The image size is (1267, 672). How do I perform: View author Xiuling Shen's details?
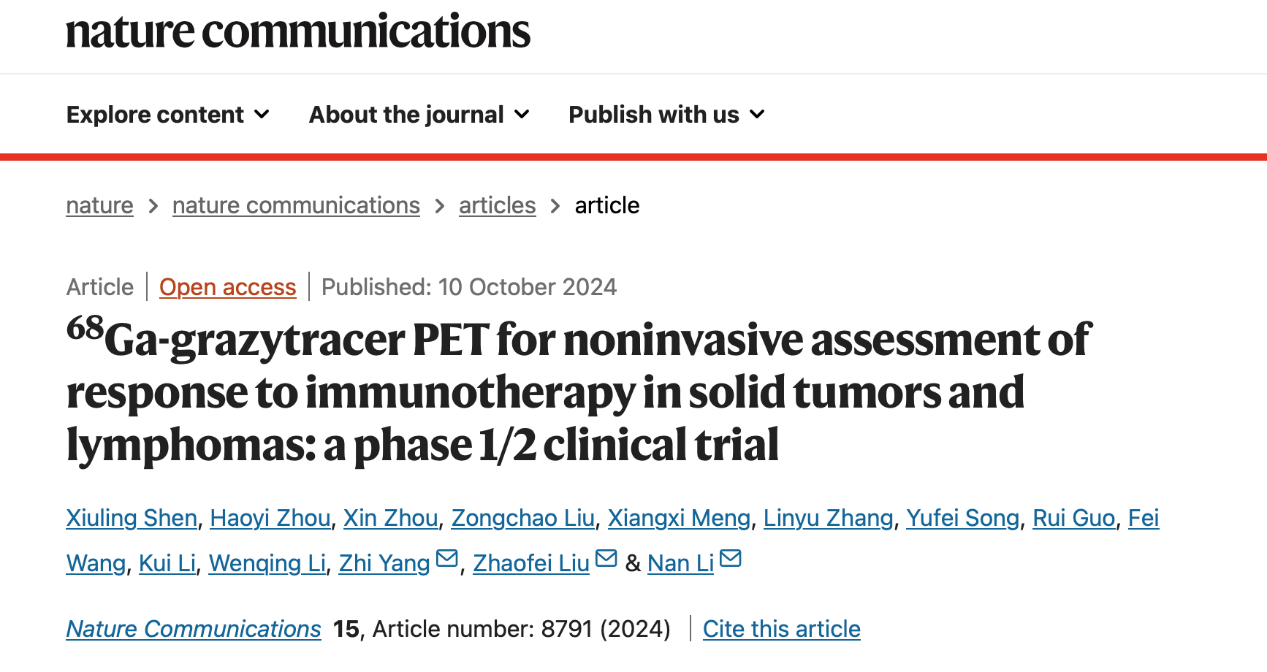132,518
